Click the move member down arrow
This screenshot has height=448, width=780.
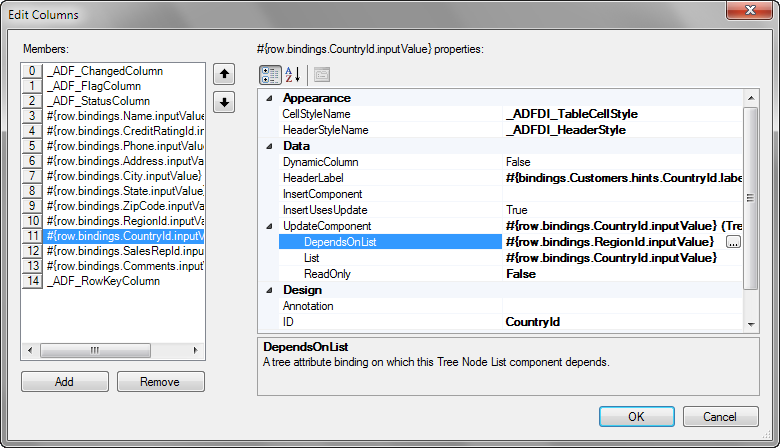pyautogui.click(x=224, y=102)
